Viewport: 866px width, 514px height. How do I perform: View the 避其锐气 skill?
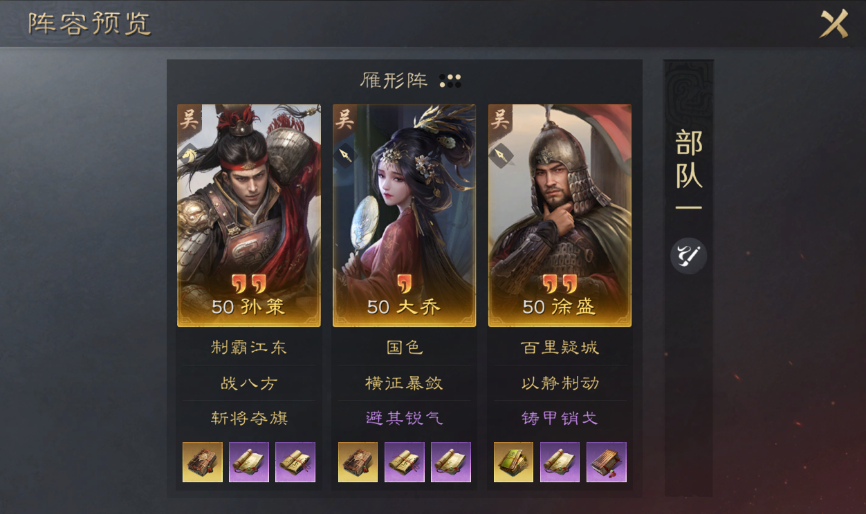(404, 418)
